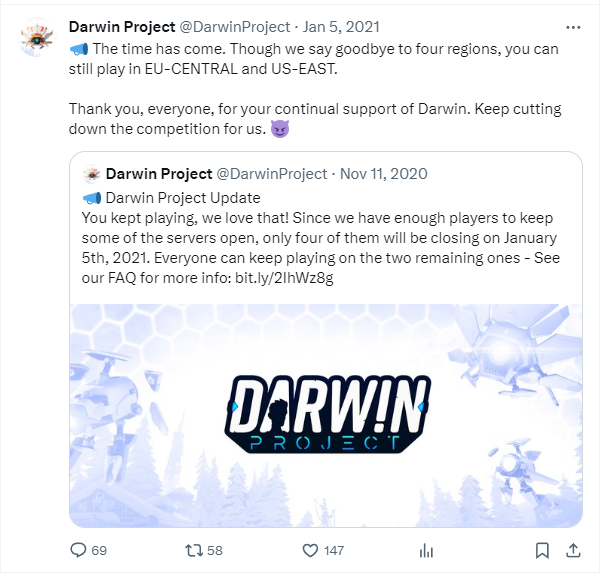Open the three-dot more options menu
Image resolution: width=602 pixels, height=573 pixels.
click(x=573, y=27)
